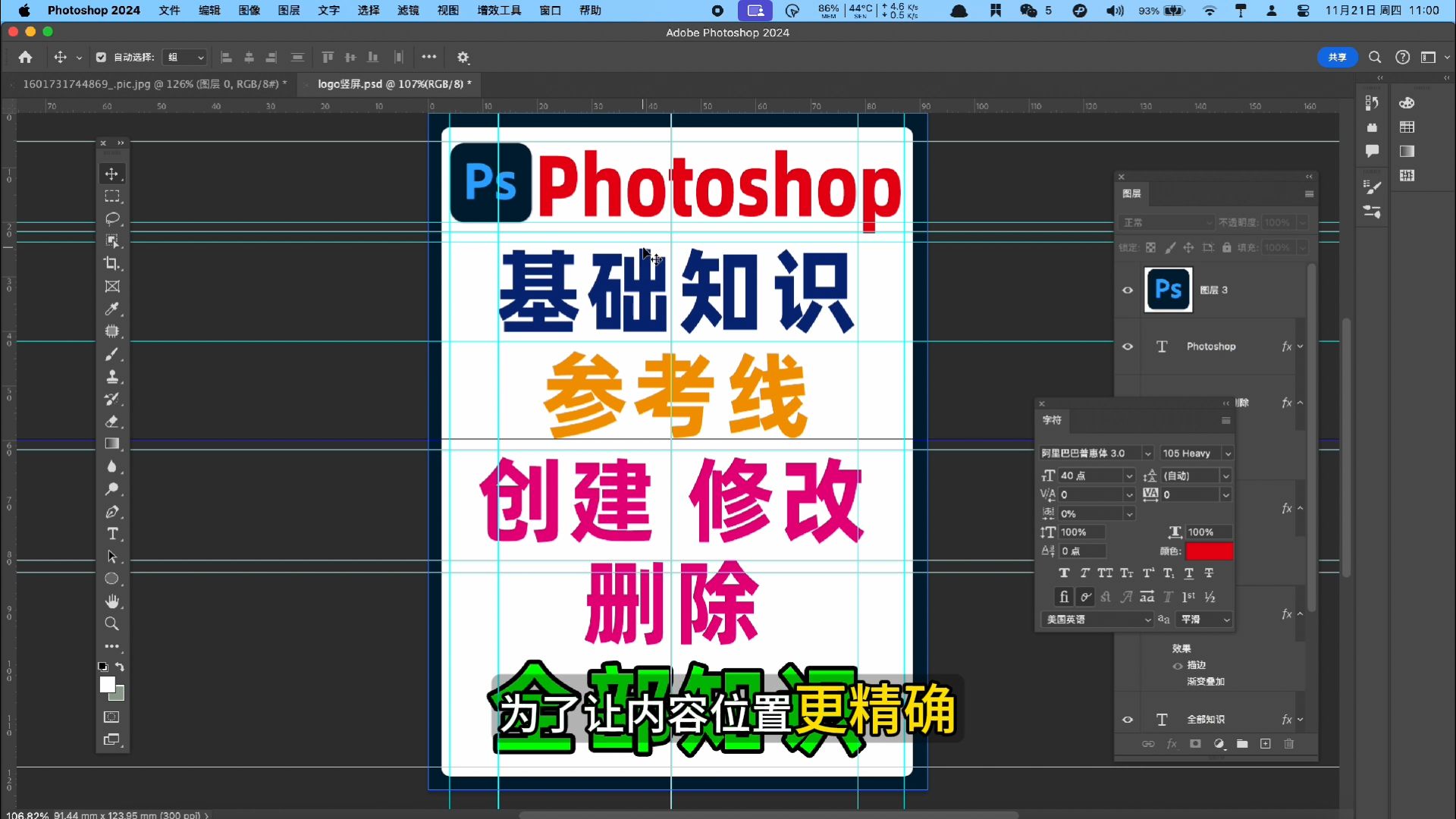Select the Ellipse shape tool
Viewport: 1456px width, 819px height.
pyautogui.click(x=112, y=579)
